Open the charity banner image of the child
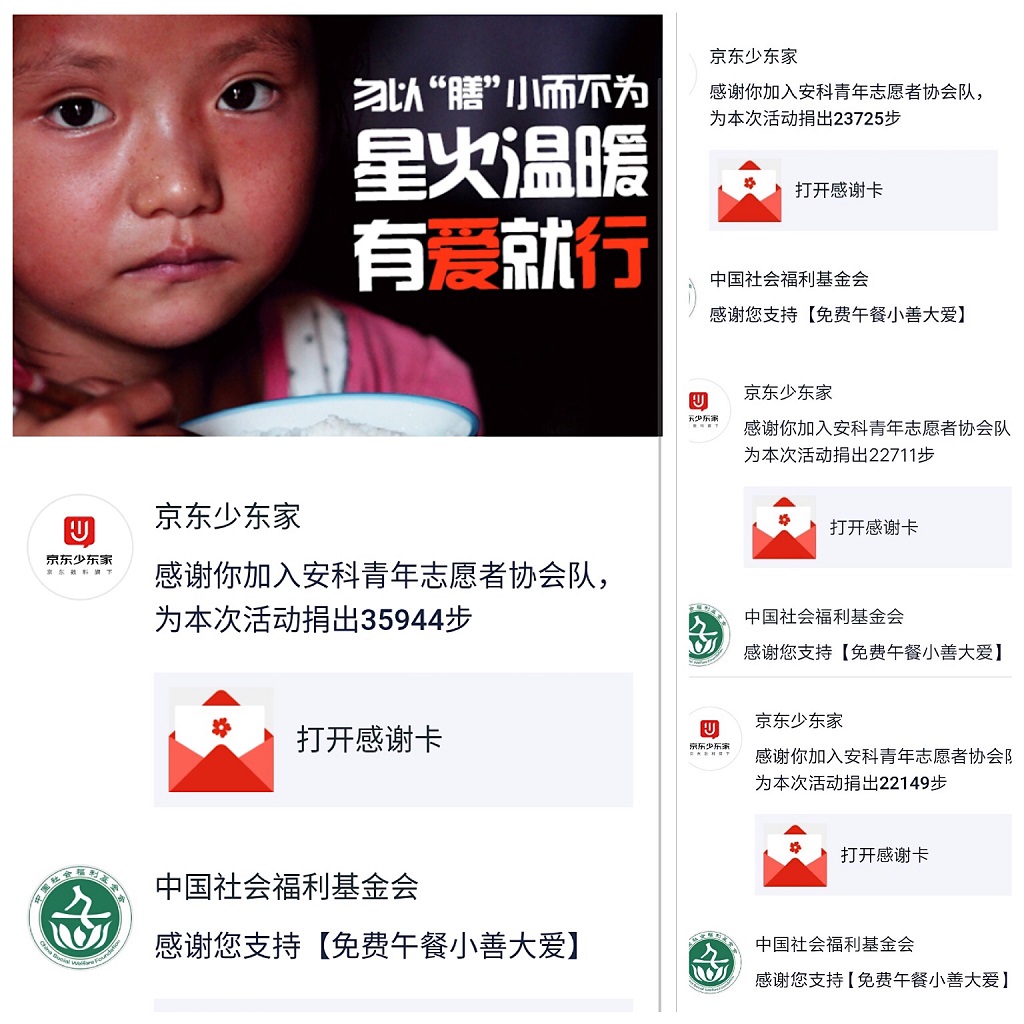1024x1024 pixels. [x=338, y=225]
